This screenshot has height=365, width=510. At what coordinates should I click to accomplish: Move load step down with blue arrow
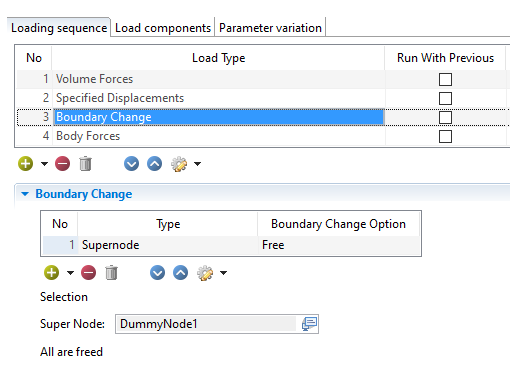(x=131, y=164)
